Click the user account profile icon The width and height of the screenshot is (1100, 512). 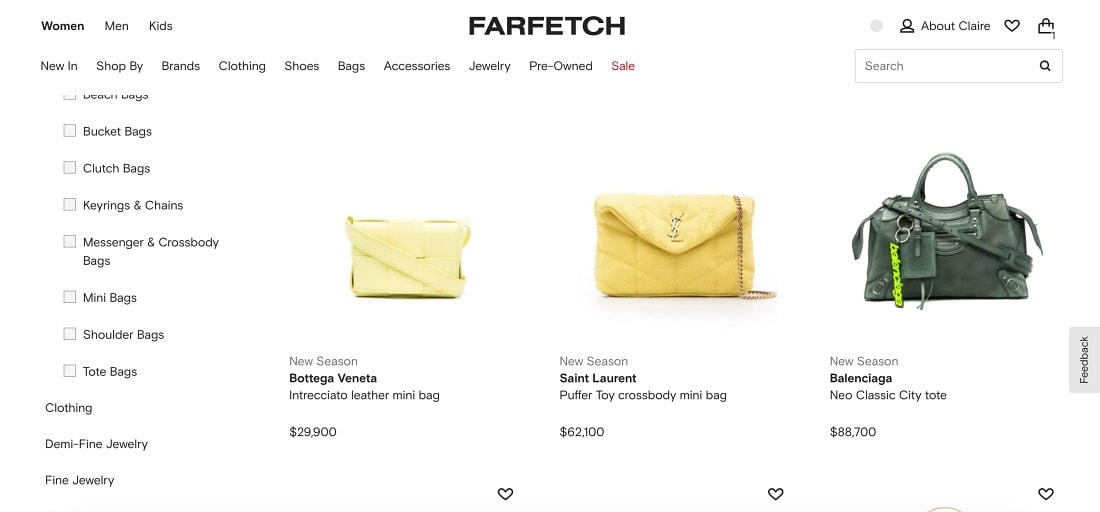(x=907, y=26)
